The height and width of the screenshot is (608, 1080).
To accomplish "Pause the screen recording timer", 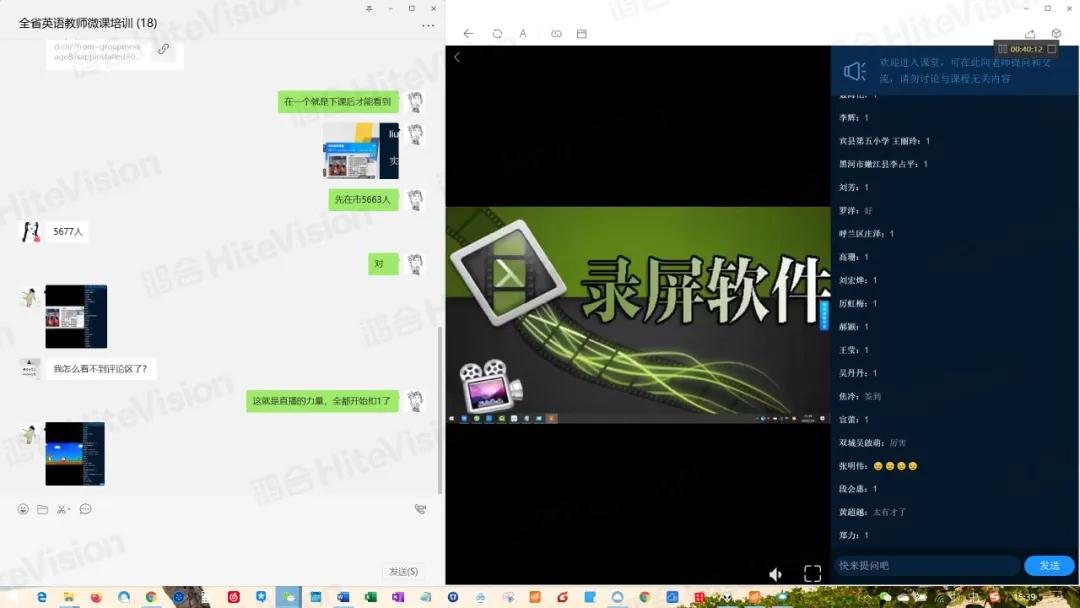I will point(1001,48).
